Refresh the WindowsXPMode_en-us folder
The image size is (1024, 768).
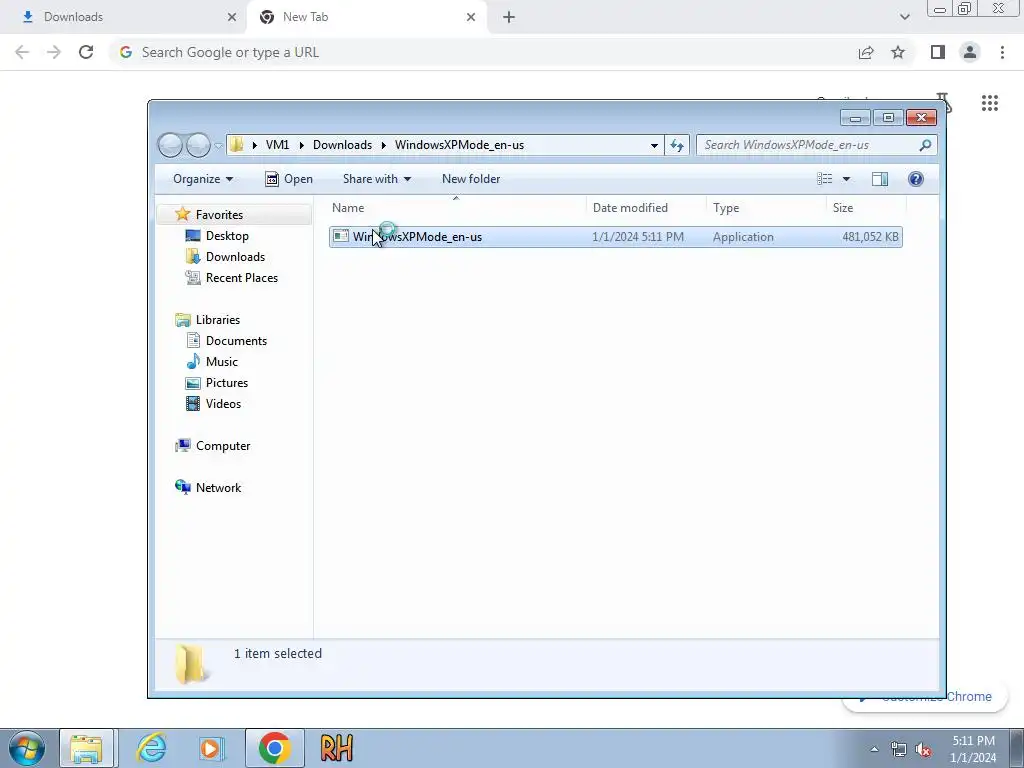[677, 146]
